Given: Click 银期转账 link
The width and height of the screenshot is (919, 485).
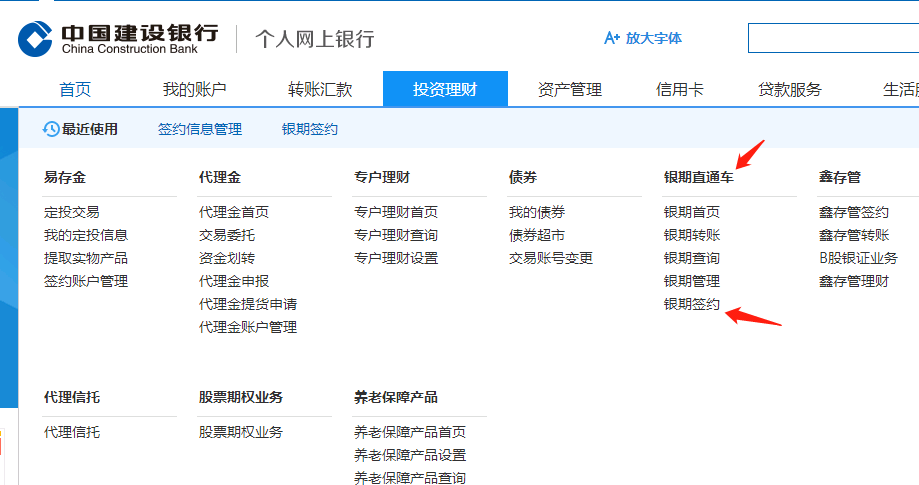Looking at the screenshot, I should (x=692, y=235).
